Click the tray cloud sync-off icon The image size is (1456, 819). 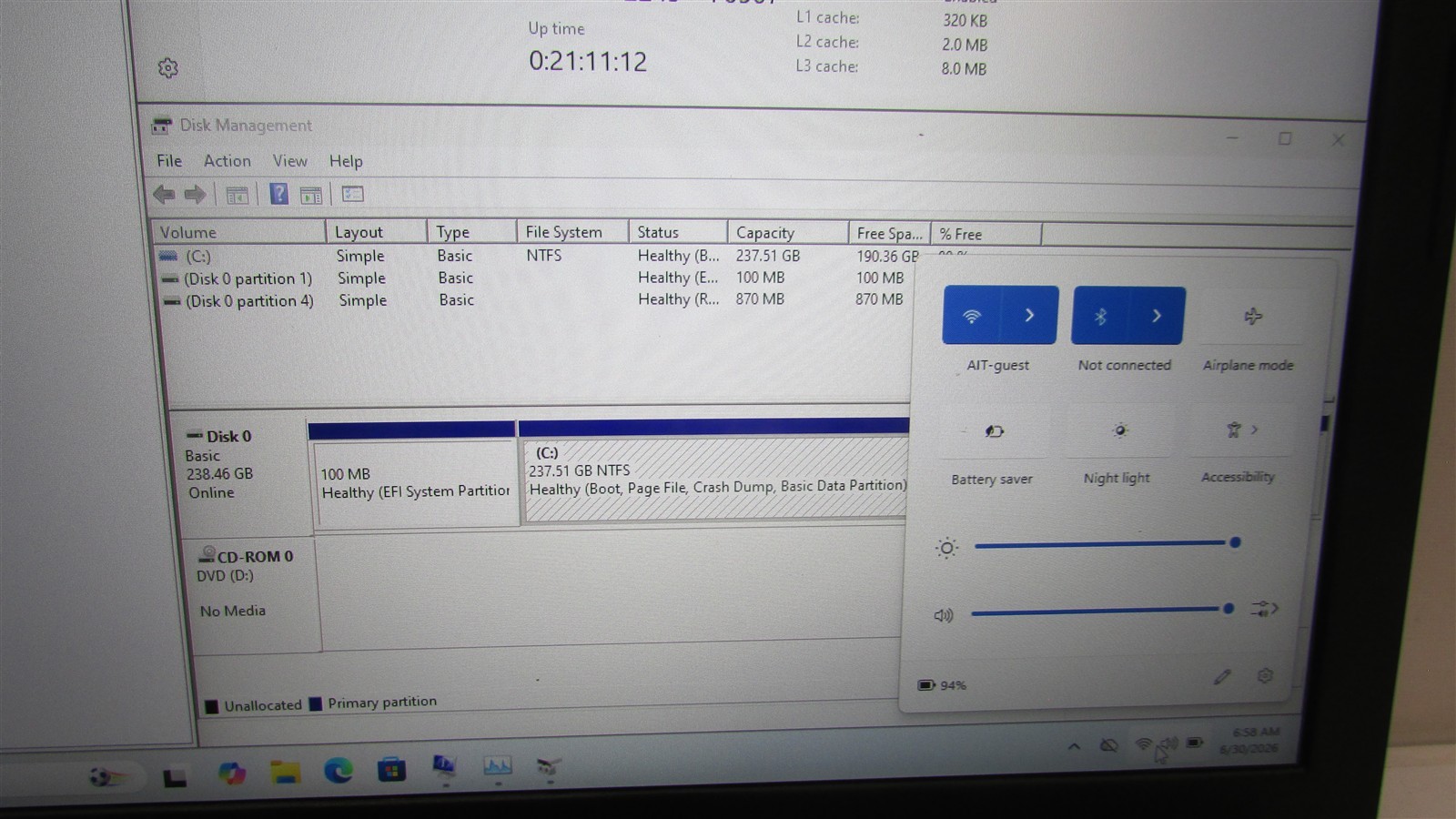point(1108,745)
